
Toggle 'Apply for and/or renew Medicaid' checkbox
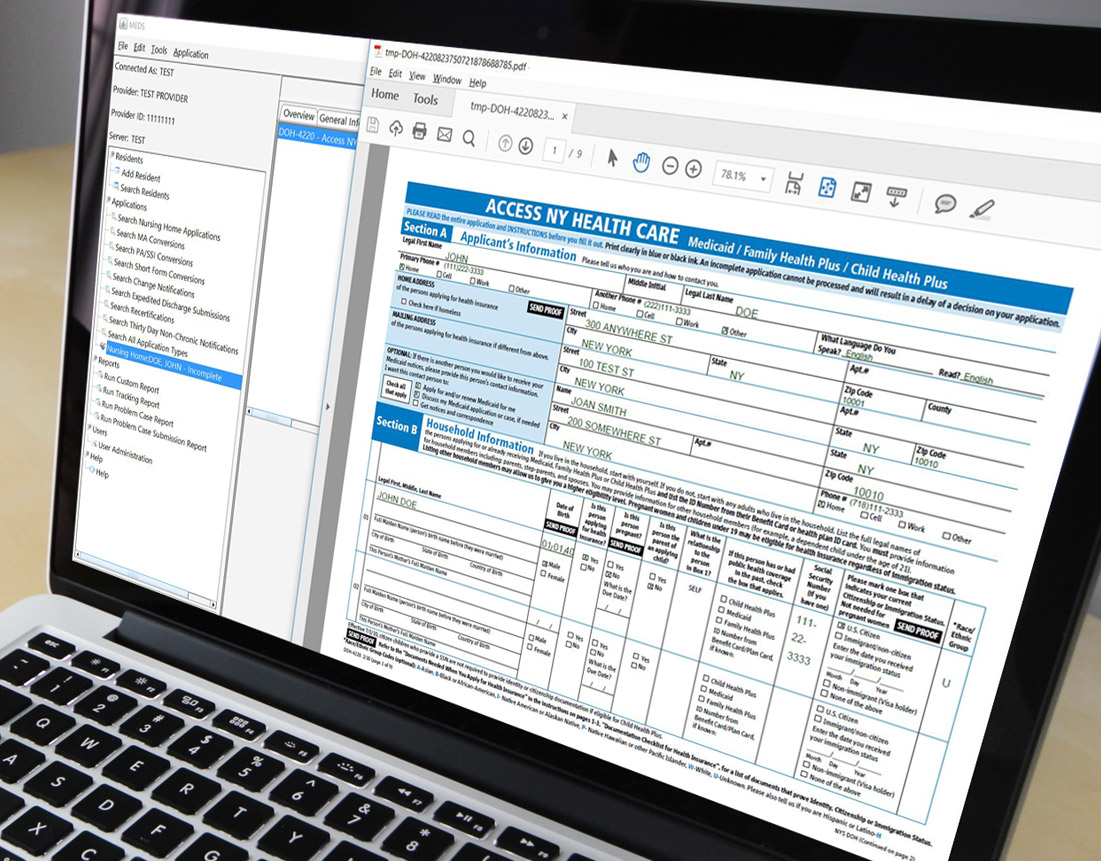pos(418,386)
